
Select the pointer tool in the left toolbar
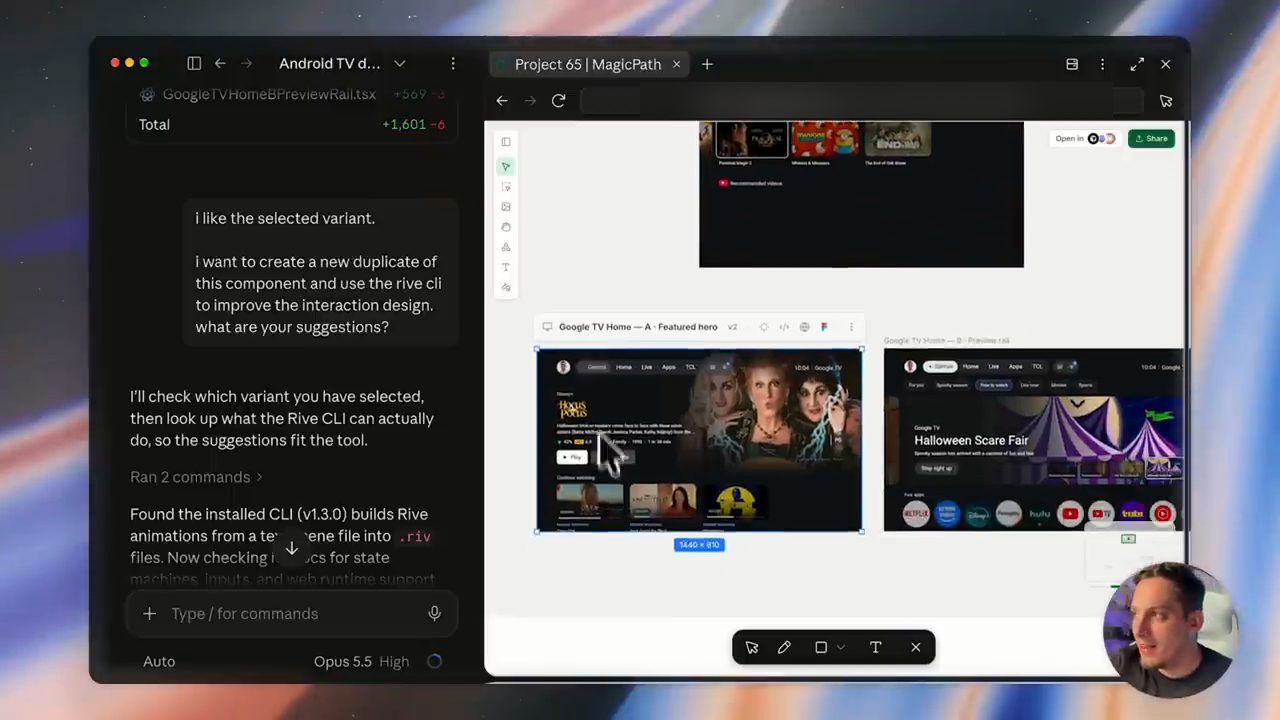[506, 166]
